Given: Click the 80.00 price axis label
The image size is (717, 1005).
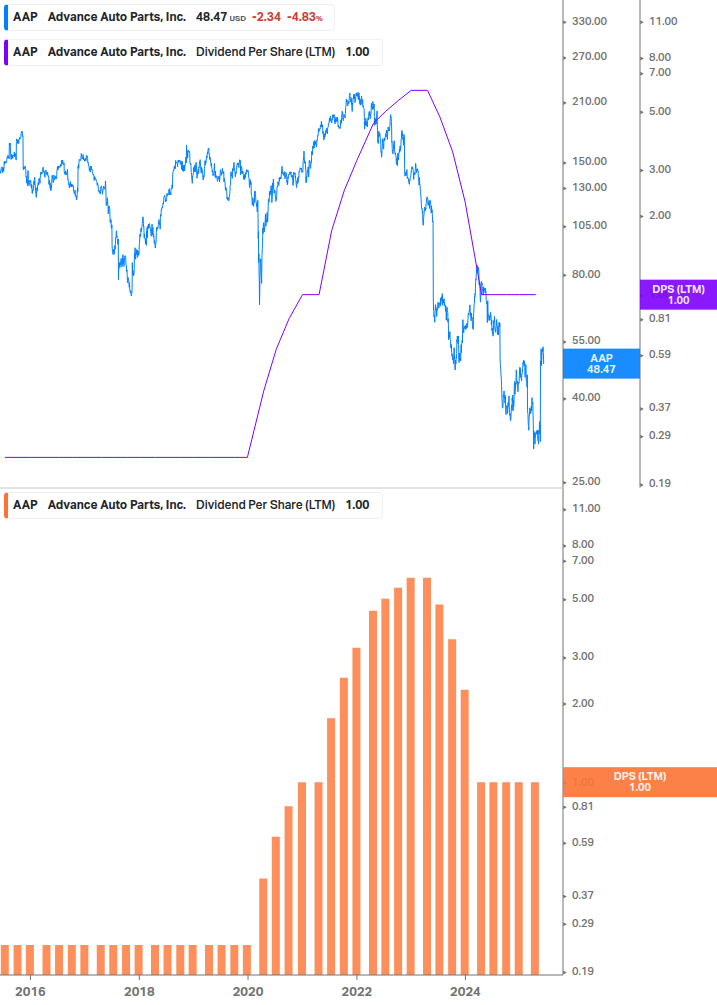Looking at the screenshot, I should click(586, 274).
